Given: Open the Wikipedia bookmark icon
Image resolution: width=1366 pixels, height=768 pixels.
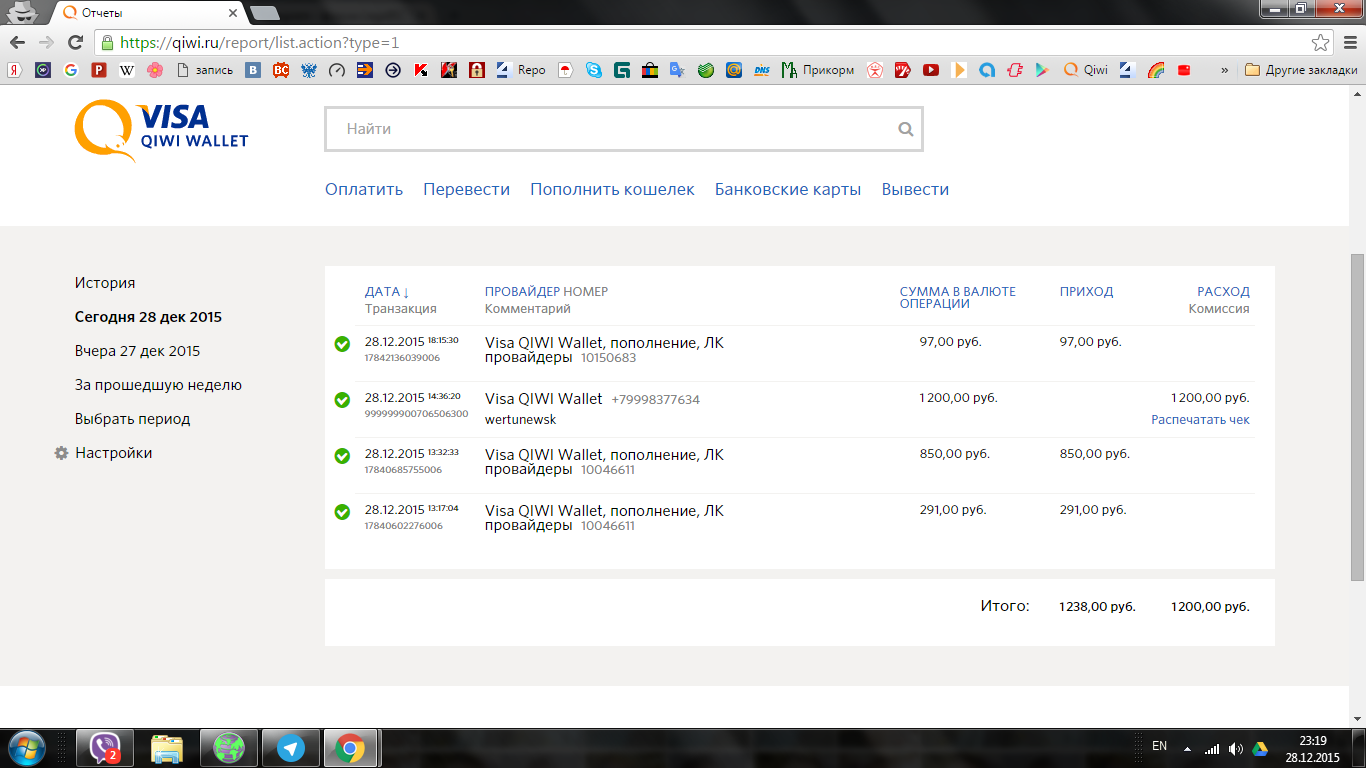Looking at the screenshot, I should 126,70.
